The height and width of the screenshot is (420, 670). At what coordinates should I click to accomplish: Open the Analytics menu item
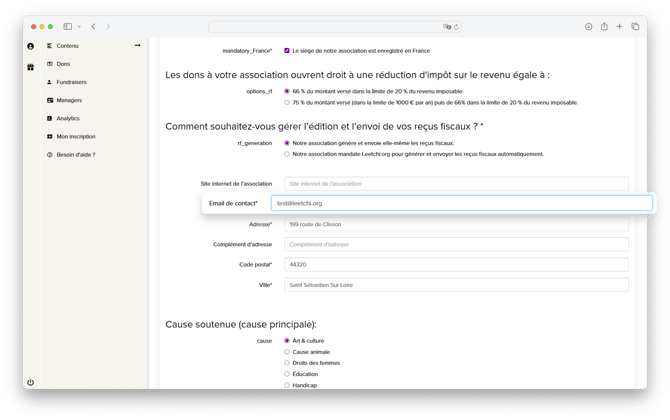coord(68,118)
